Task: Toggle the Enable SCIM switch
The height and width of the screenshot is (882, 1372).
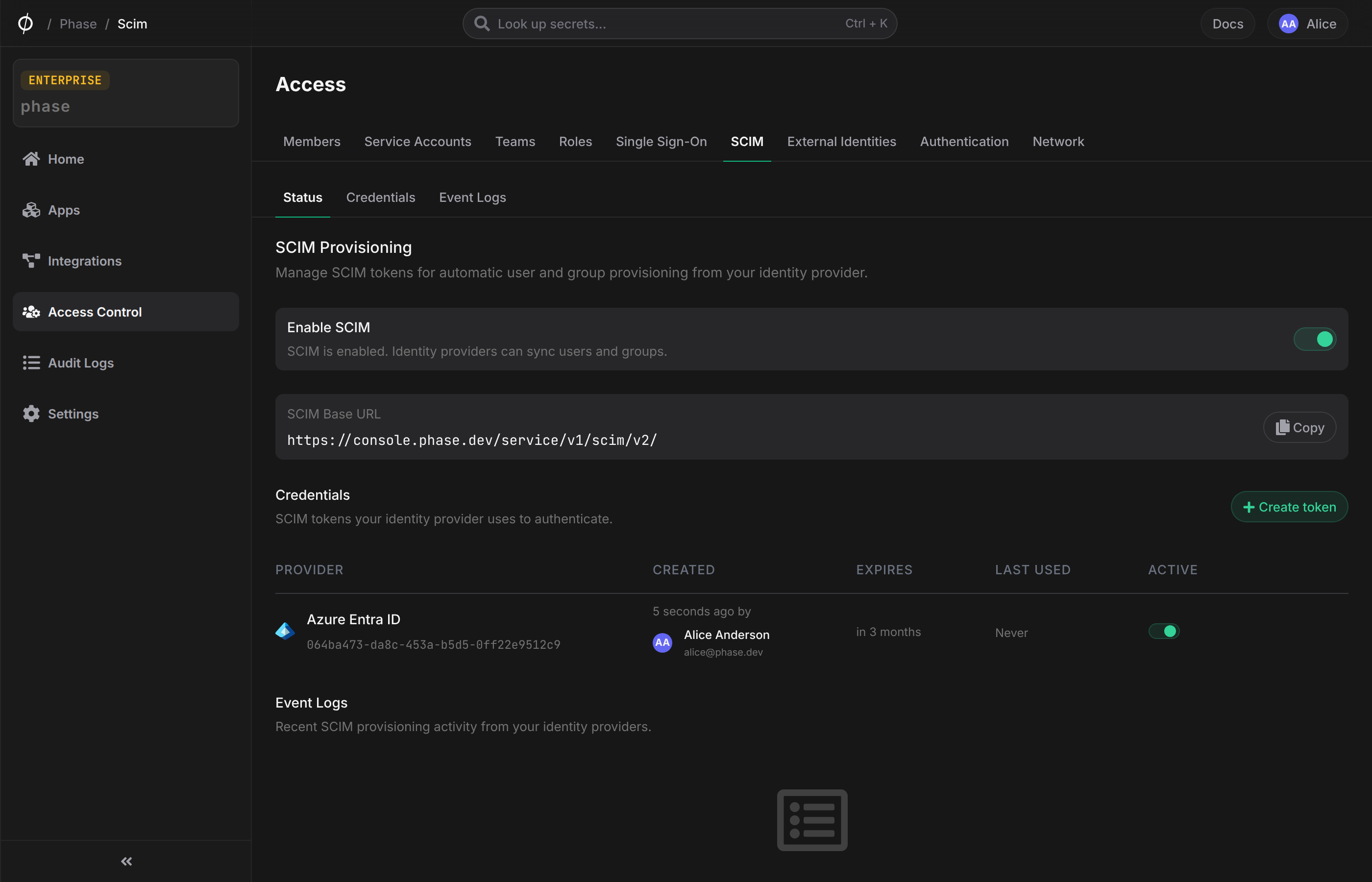Action: (x=1315, y=339)
